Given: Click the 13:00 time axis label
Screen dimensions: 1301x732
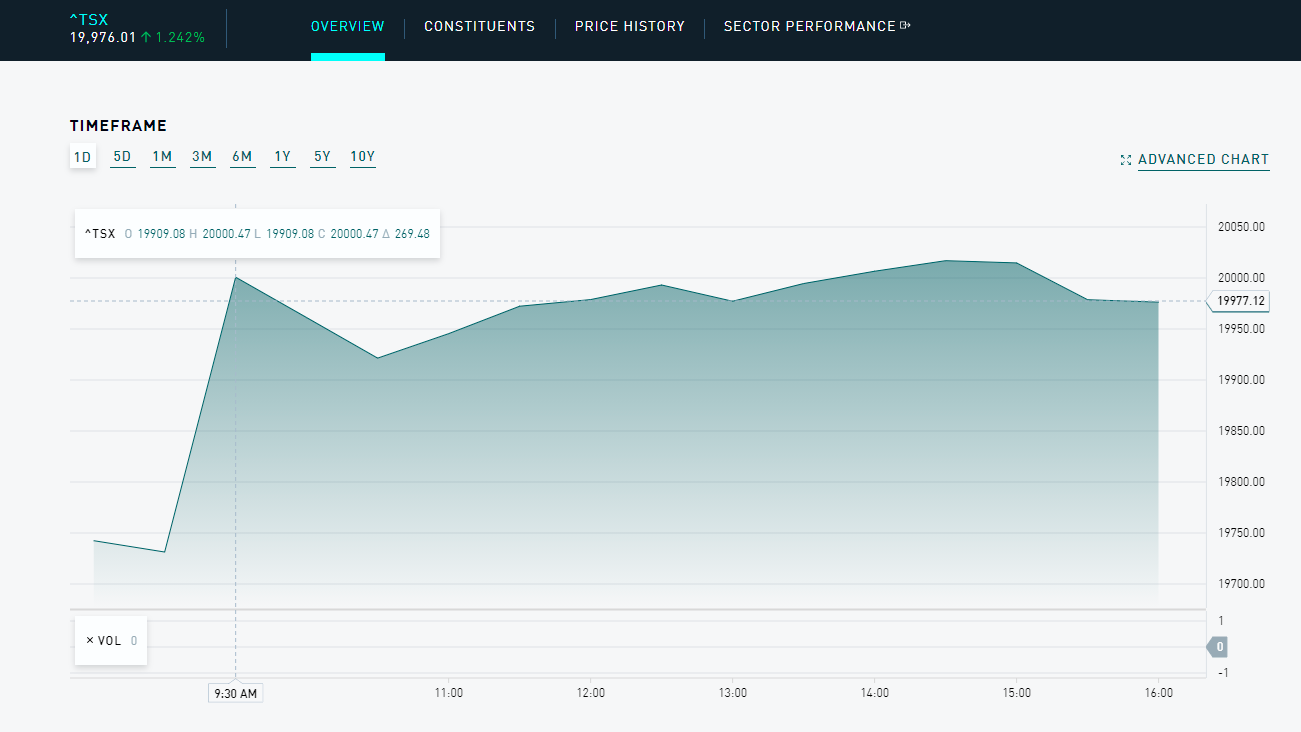Looking at the screenshot, I should (733, 692).
